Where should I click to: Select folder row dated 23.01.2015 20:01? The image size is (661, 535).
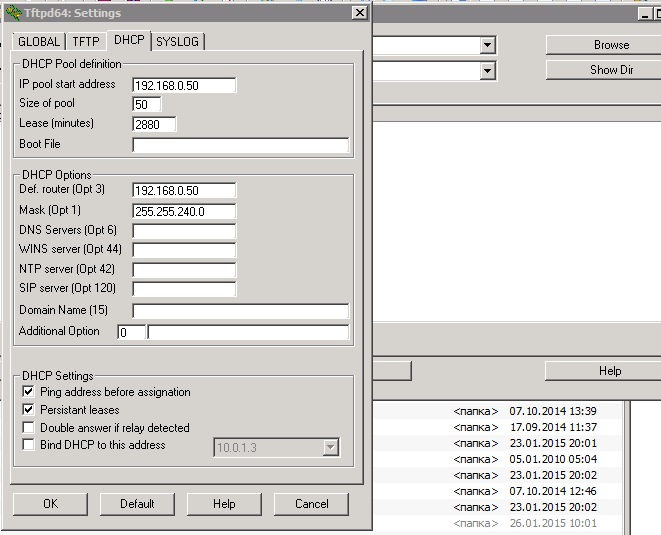tap(497, 443)
